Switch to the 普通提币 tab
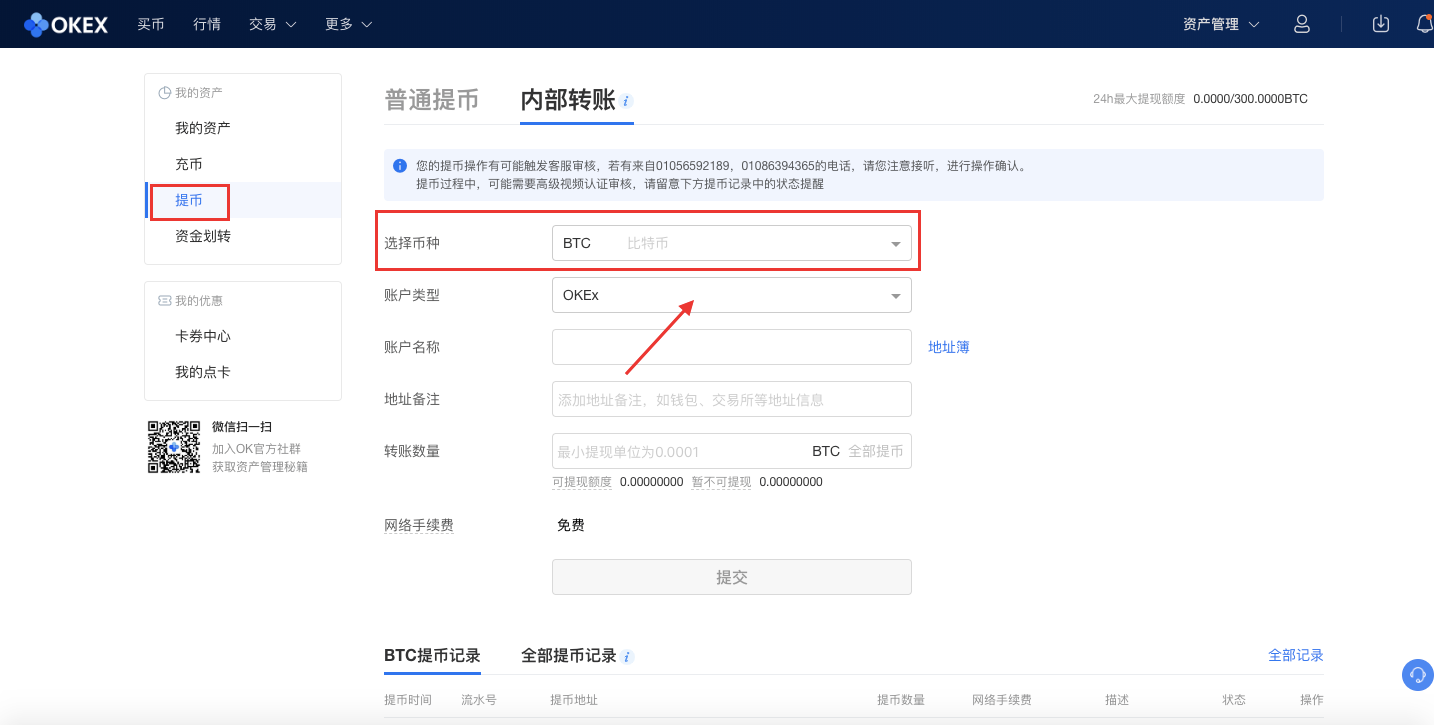The width and height of the screenshot is (1434, 725). [x=432, y=99]
